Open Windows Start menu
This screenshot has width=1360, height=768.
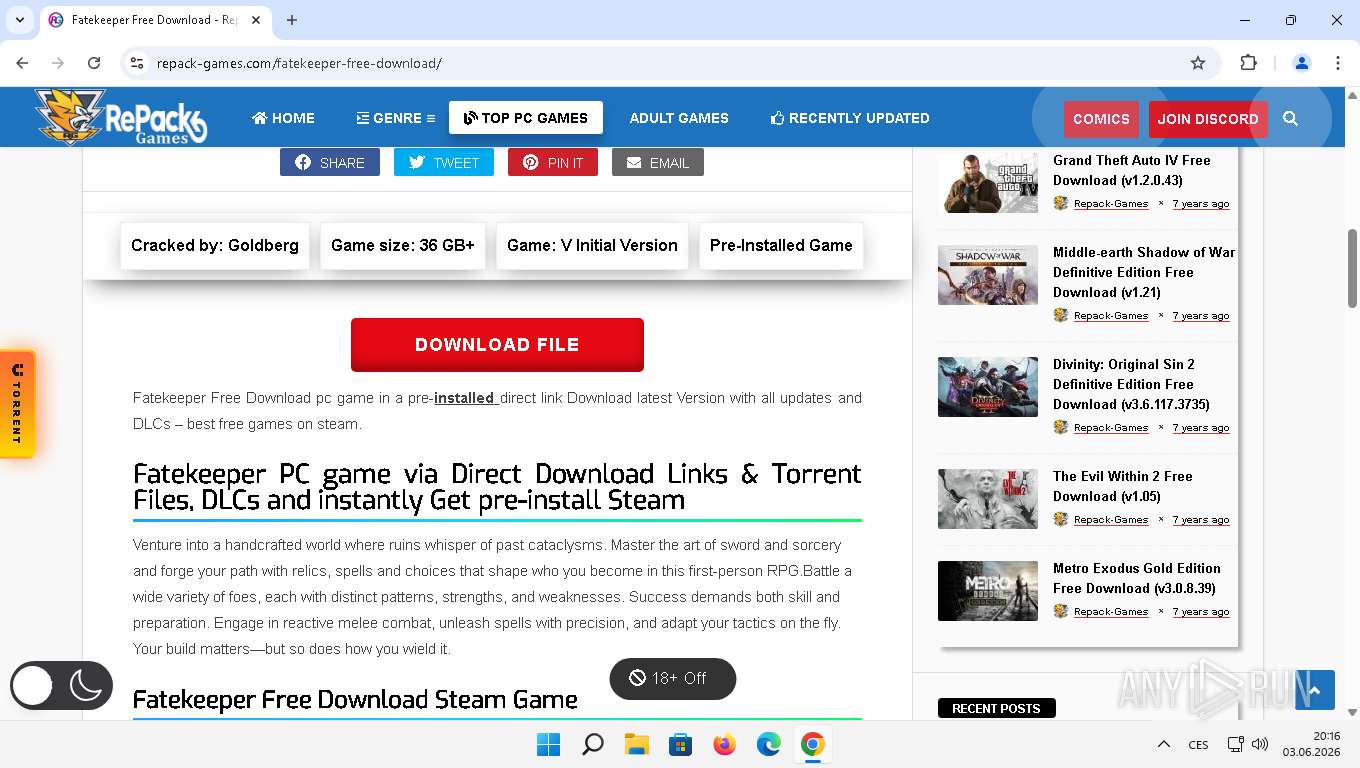tap(548, 744)
